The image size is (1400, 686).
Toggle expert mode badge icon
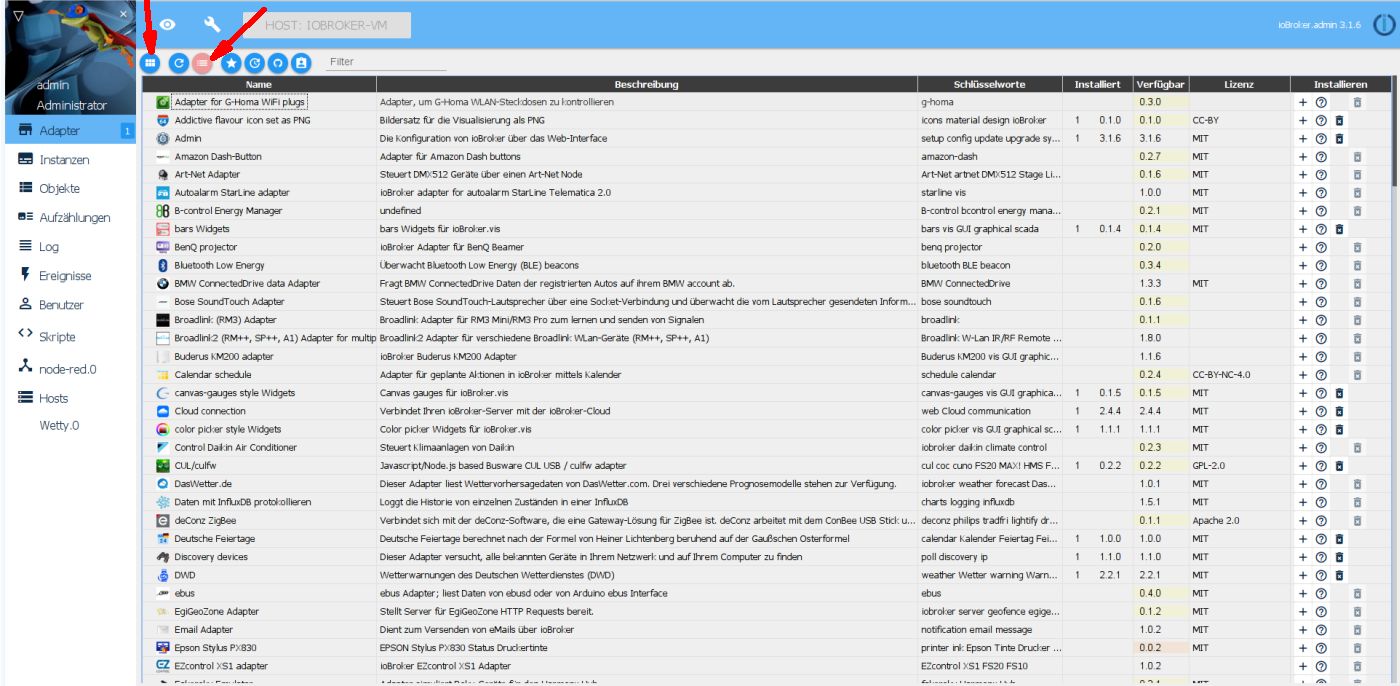click(x=301, y=62)
